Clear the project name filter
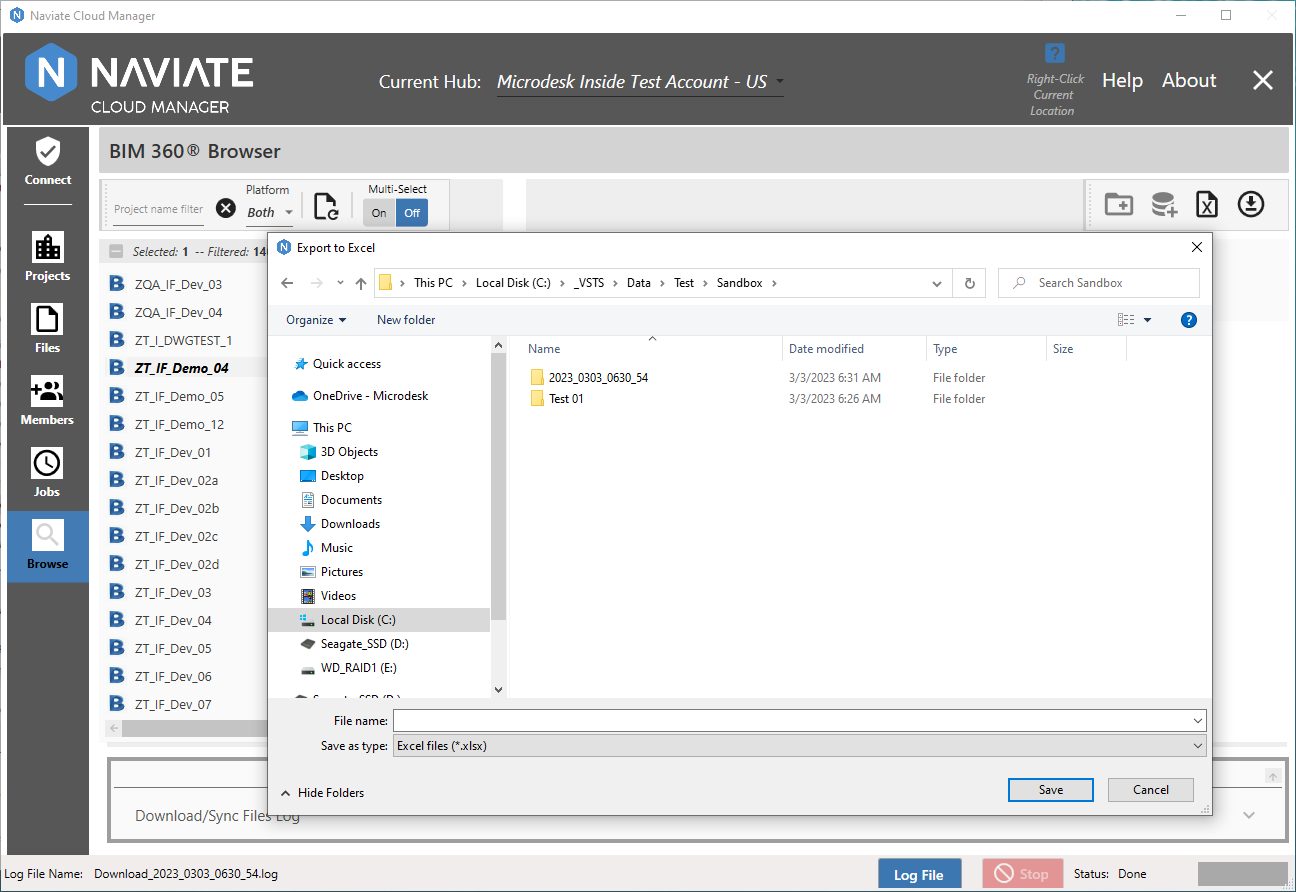 [x=226, y=208]
